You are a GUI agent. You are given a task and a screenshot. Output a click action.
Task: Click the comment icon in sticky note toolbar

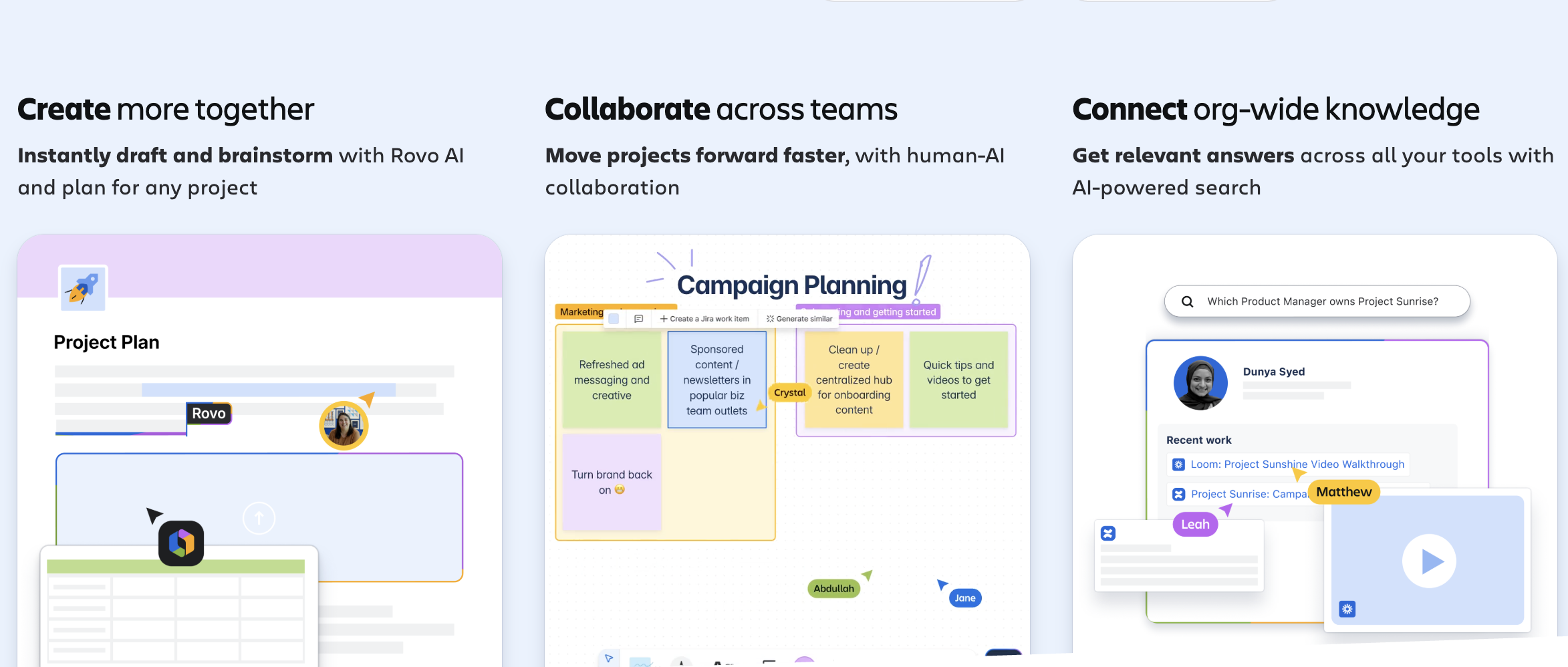click(x=638, y=319)
